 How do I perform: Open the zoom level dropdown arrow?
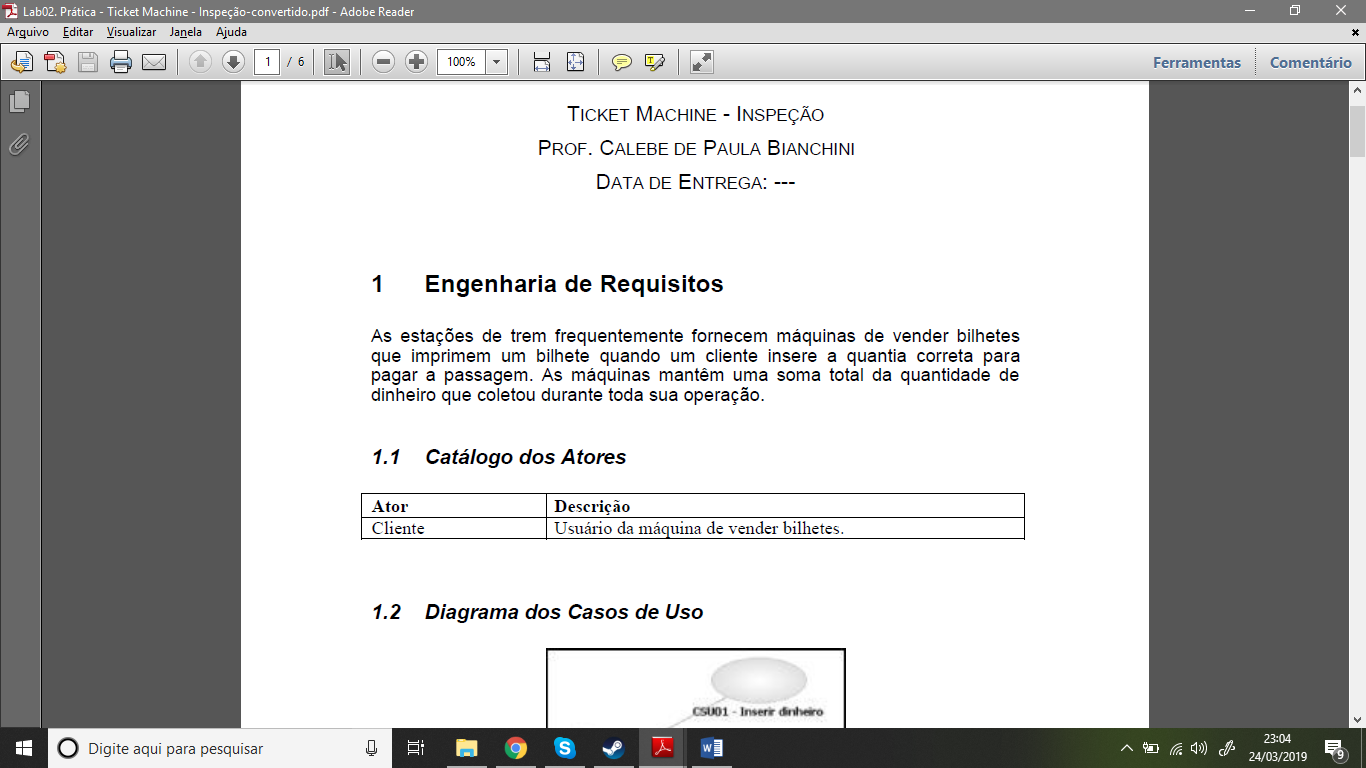[x=497, y=62]
